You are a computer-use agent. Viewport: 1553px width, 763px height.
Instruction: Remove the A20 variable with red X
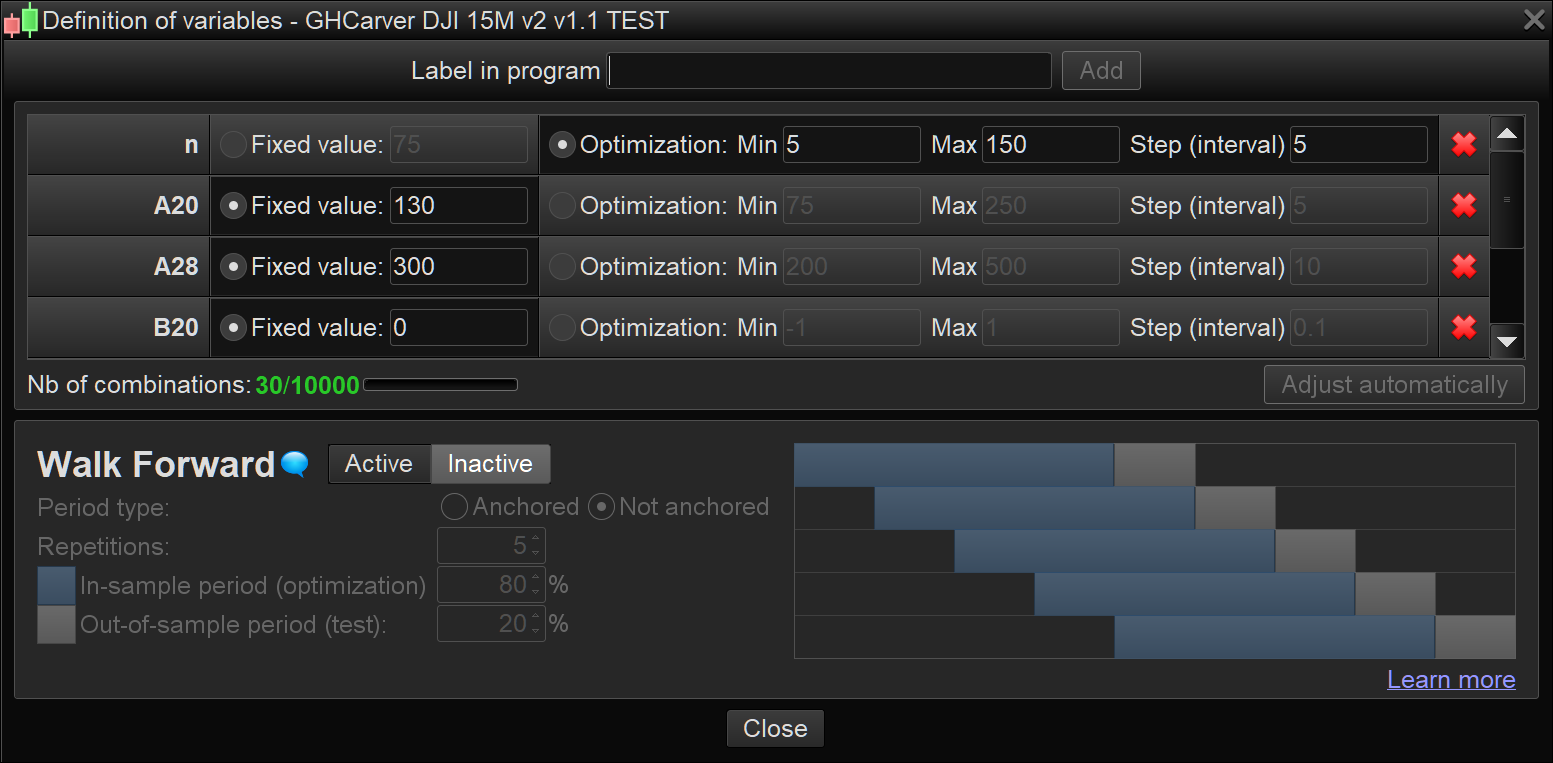[x=1464, y=206]
